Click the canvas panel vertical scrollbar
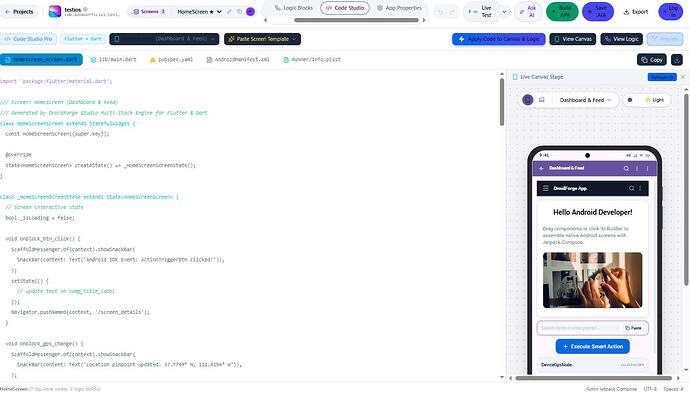This screenshot has height=394, width=690. (686, 190)
